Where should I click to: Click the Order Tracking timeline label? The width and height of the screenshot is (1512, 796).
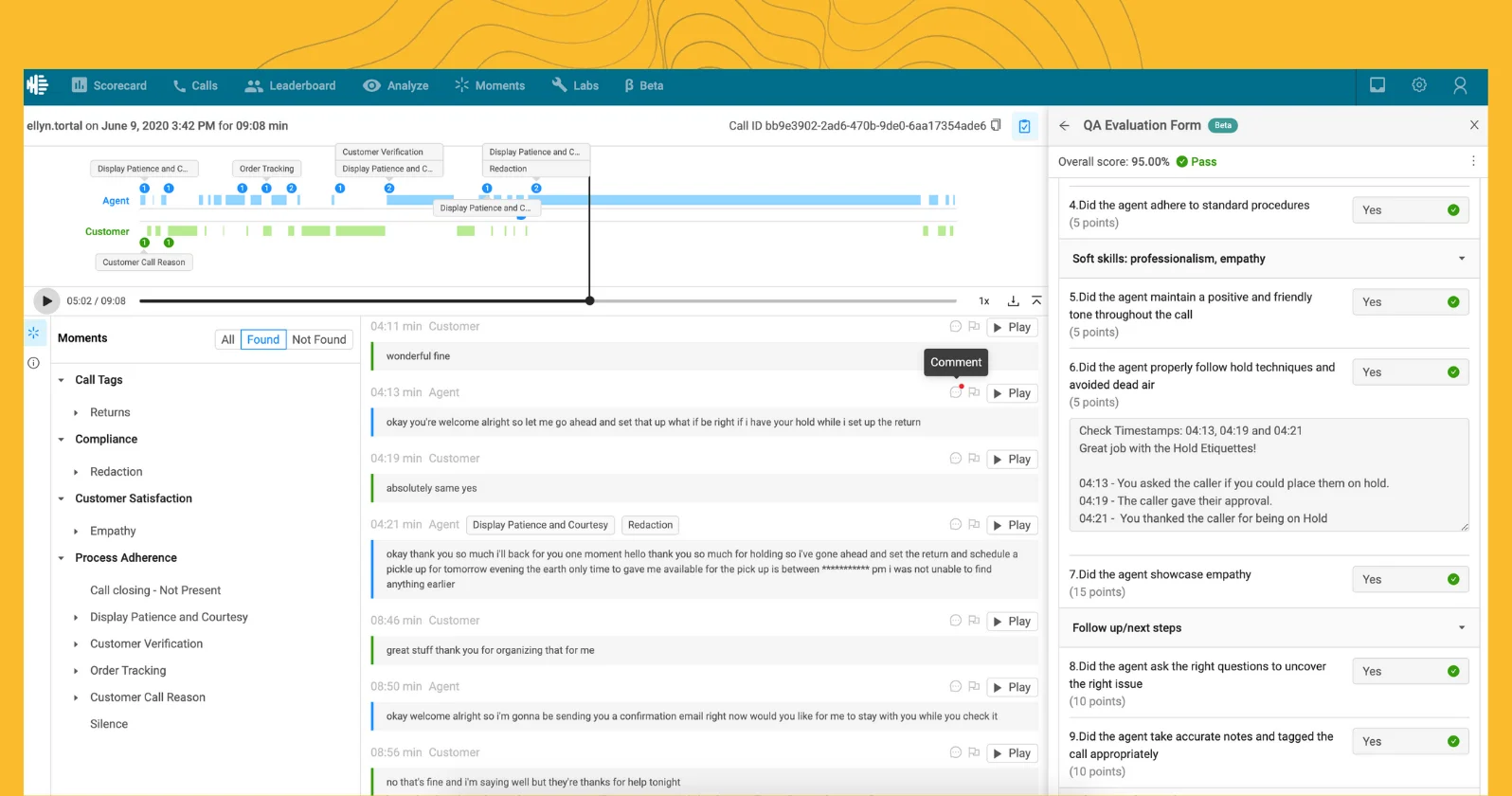pyautogui.click(x=266, y=169)
